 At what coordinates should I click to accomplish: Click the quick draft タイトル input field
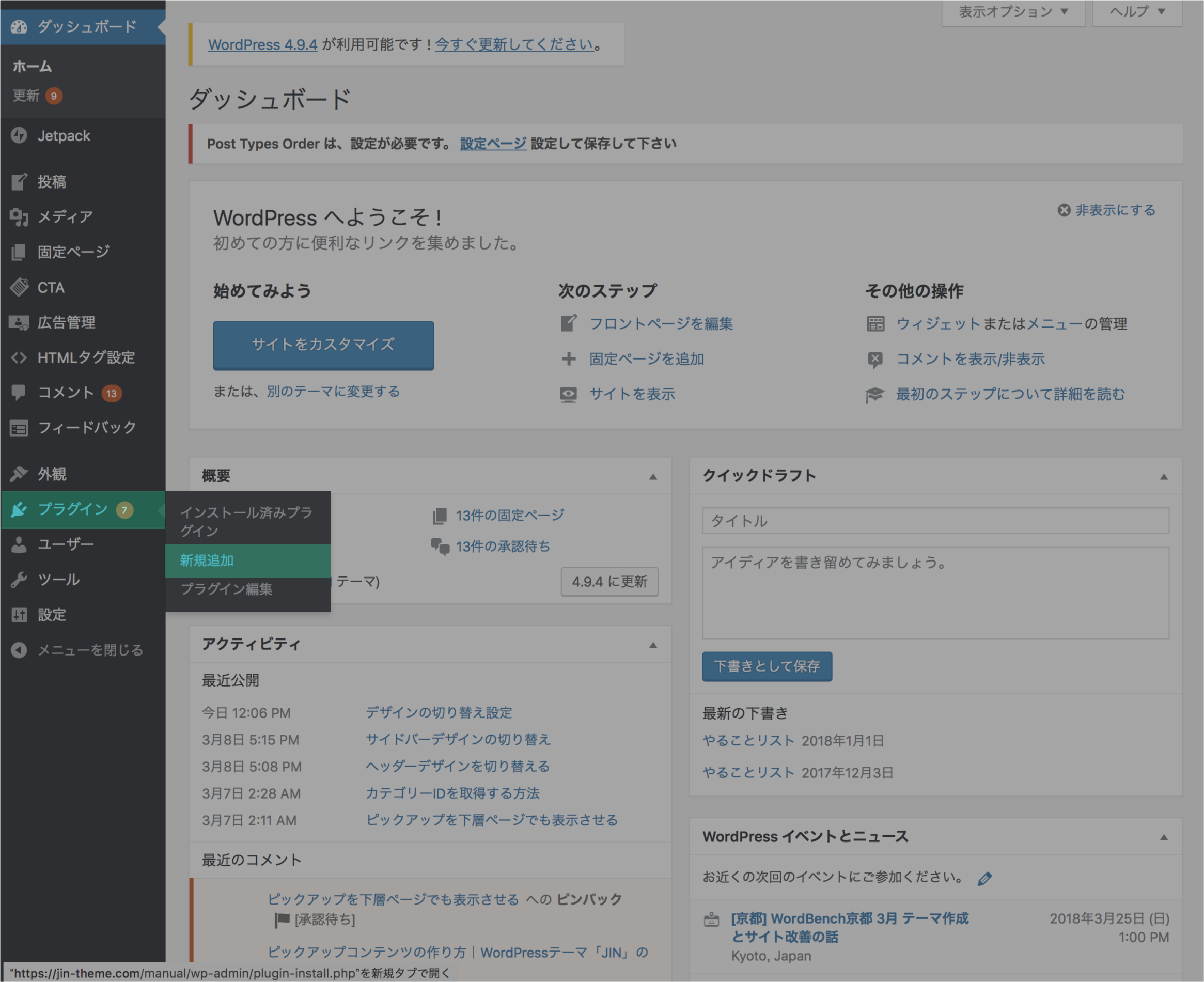click(935, 520)
